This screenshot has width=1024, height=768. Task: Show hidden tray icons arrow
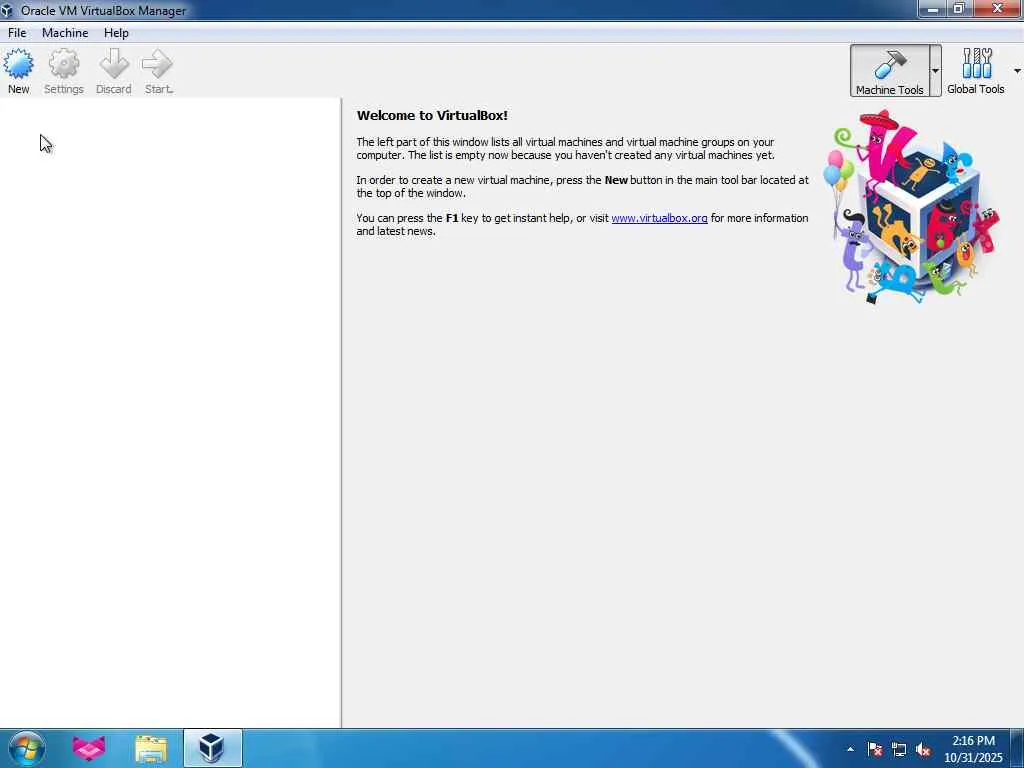pyautogui.click(x=850, y=749)
